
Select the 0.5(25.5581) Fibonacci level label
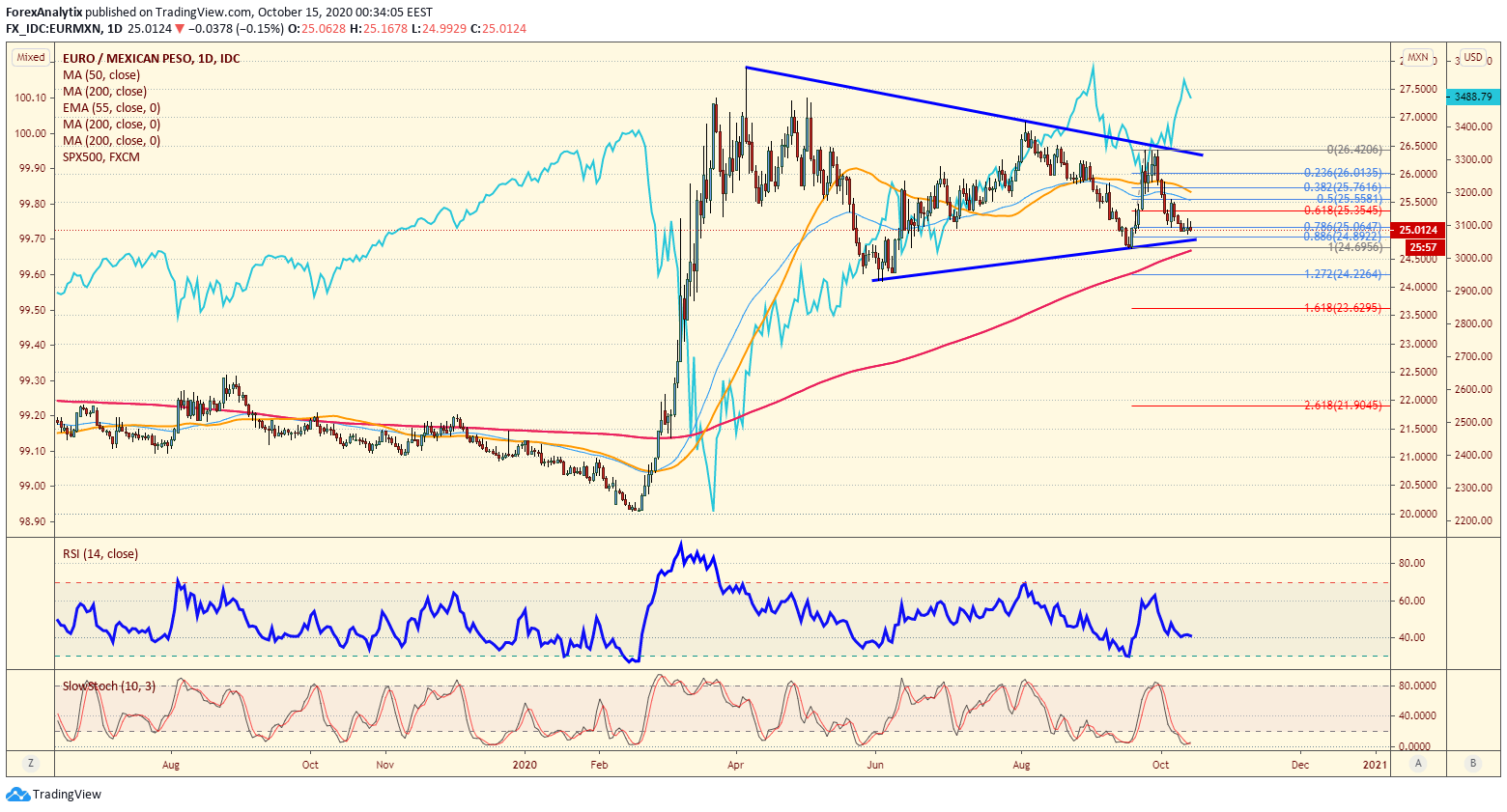(x=1350, y=199)
